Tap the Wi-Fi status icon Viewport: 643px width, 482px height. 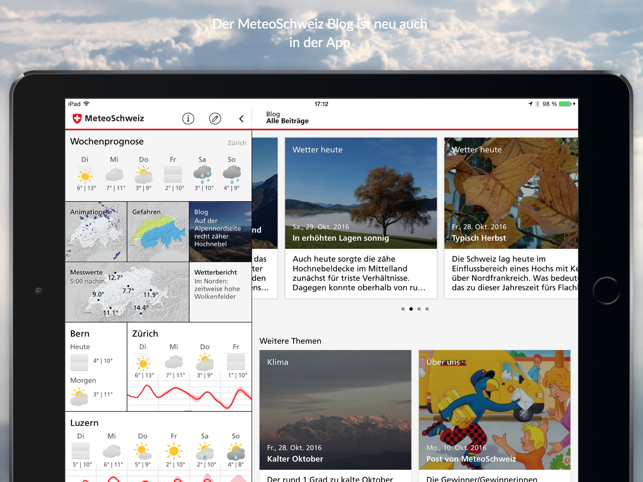point(87,104)
